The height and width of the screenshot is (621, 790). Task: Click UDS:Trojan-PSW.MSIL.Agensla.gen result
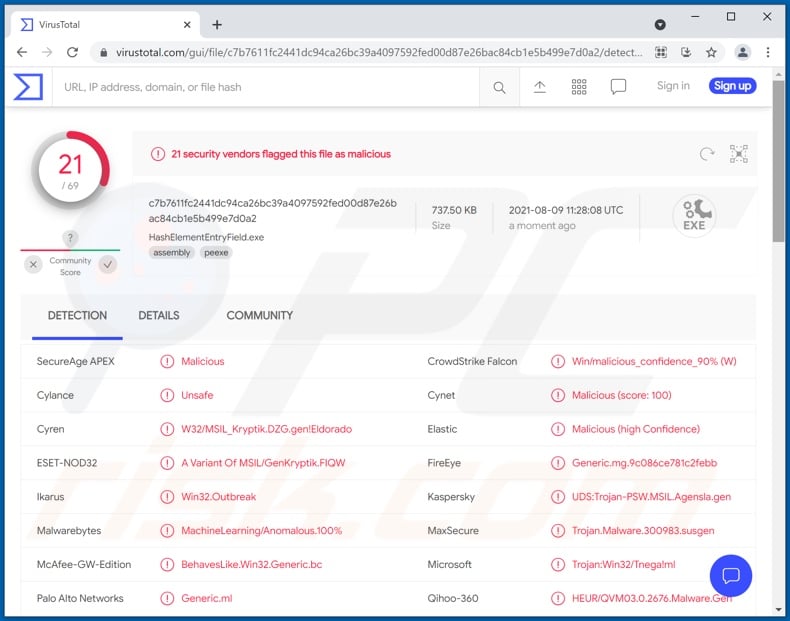651,497
